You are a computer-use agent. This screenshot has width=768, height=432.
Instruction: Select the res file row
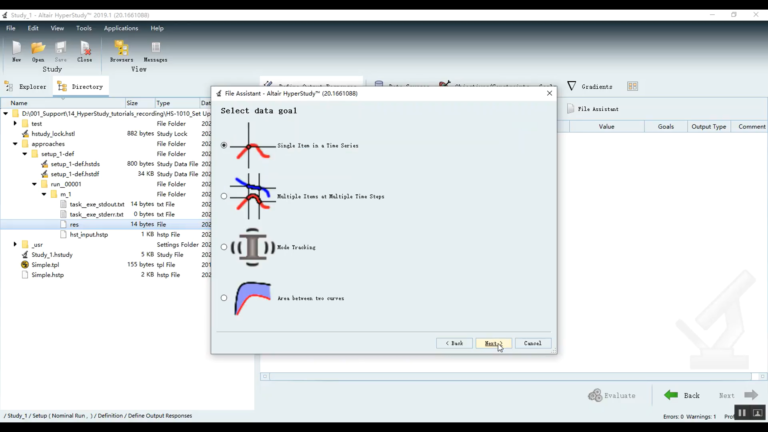point(105,224)
